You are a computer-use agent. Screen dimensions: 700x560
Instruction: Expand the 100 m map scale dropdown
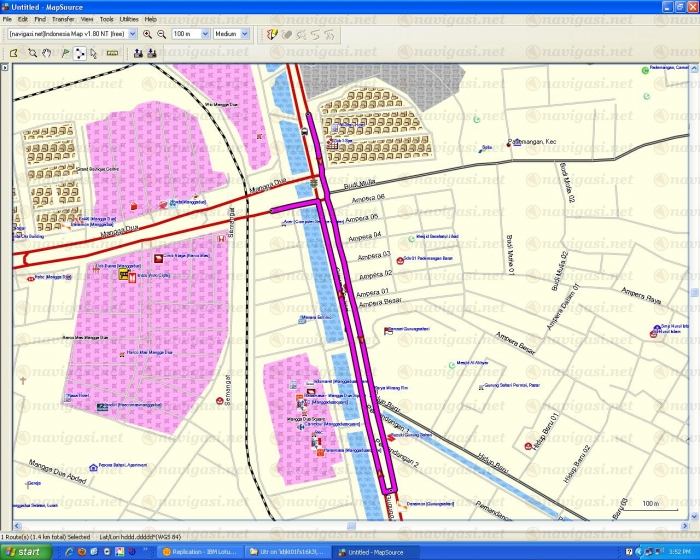pyautogui.click(x=205, y=33)
